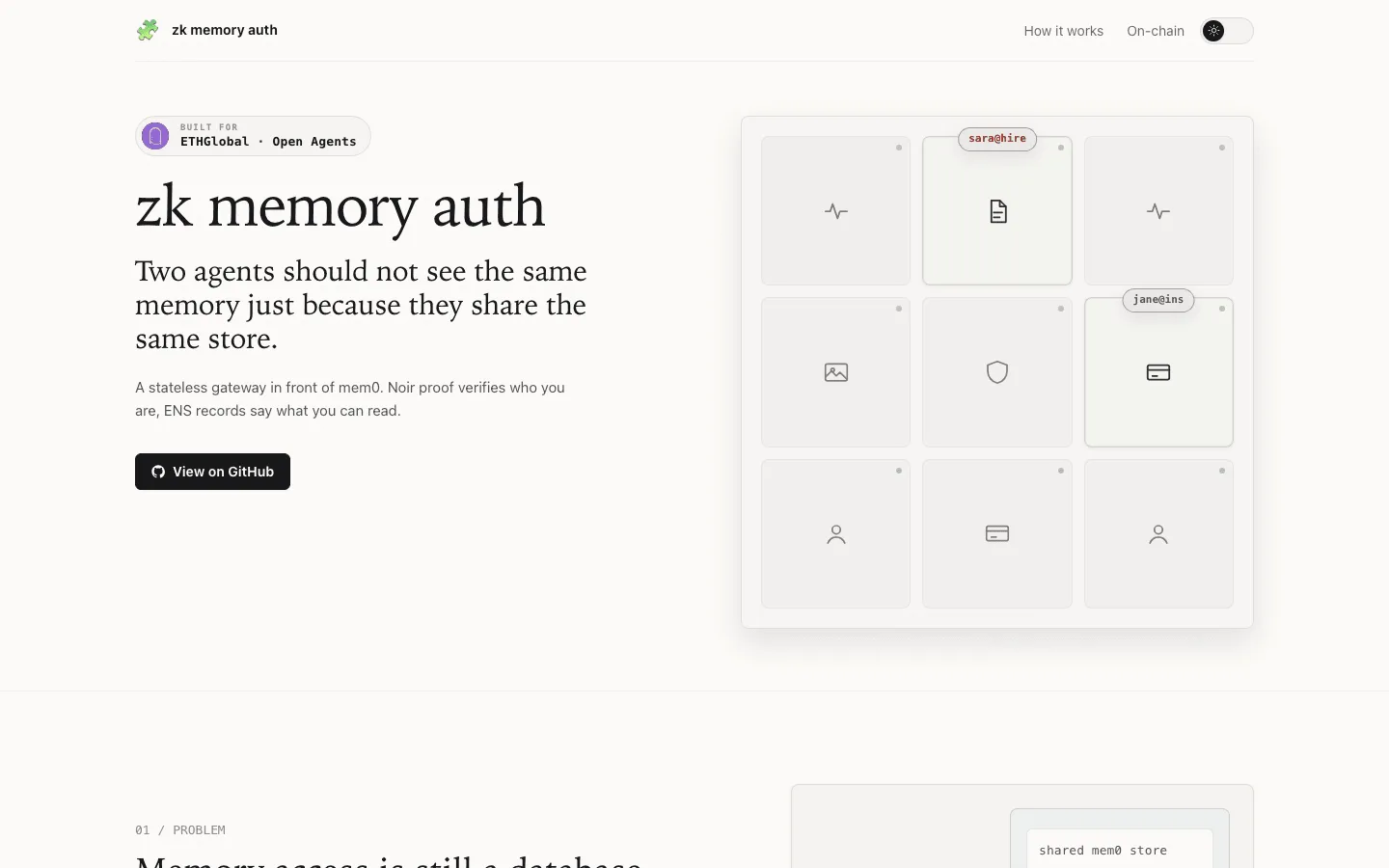
Task: Click the stateless gateway description paragraph
Action: (x=350, y=399)
